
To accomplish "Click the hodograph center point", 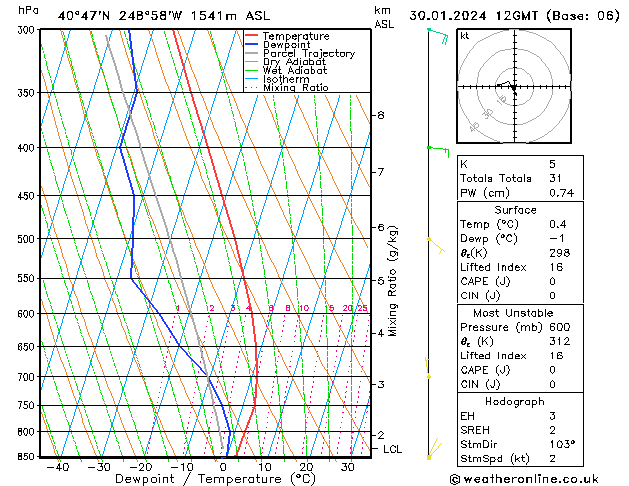I will pyautogui.click(x=513, y=87).
